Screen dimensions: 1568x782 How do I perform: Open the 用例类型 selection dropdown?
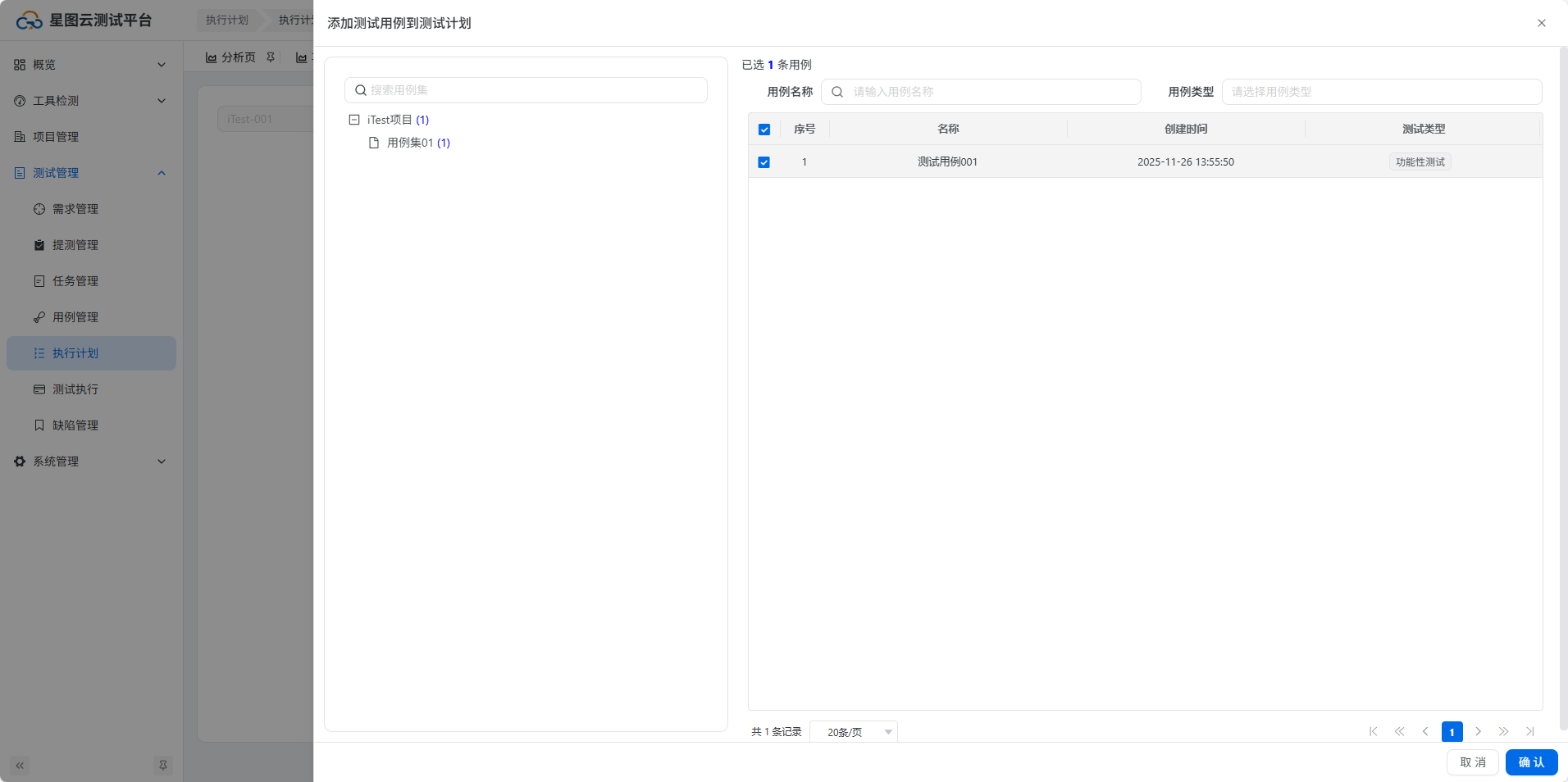tap(1381, 92)
